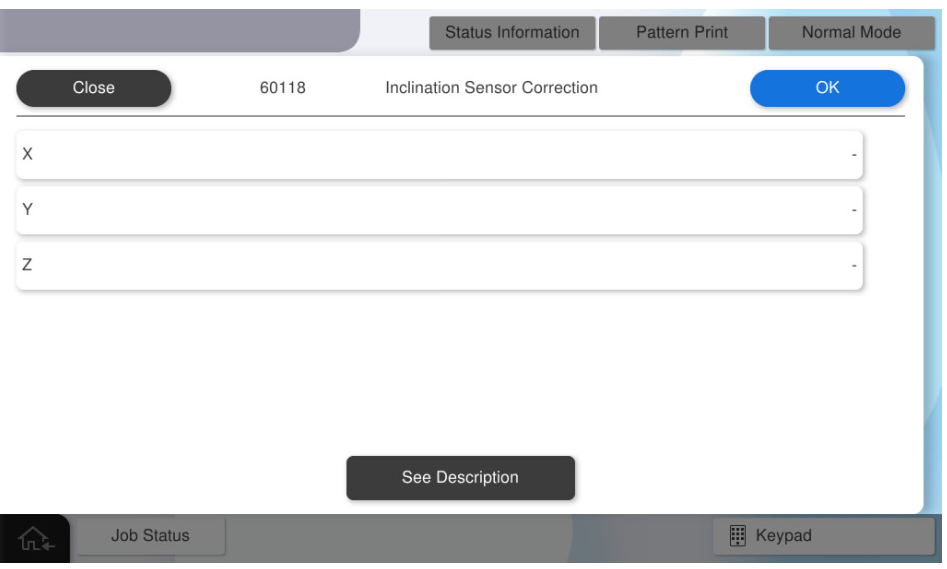Screen dimensions: 947x569
Task: Switch to the Status Information tab
Action: pyautogui.click(x=512, y=32)
